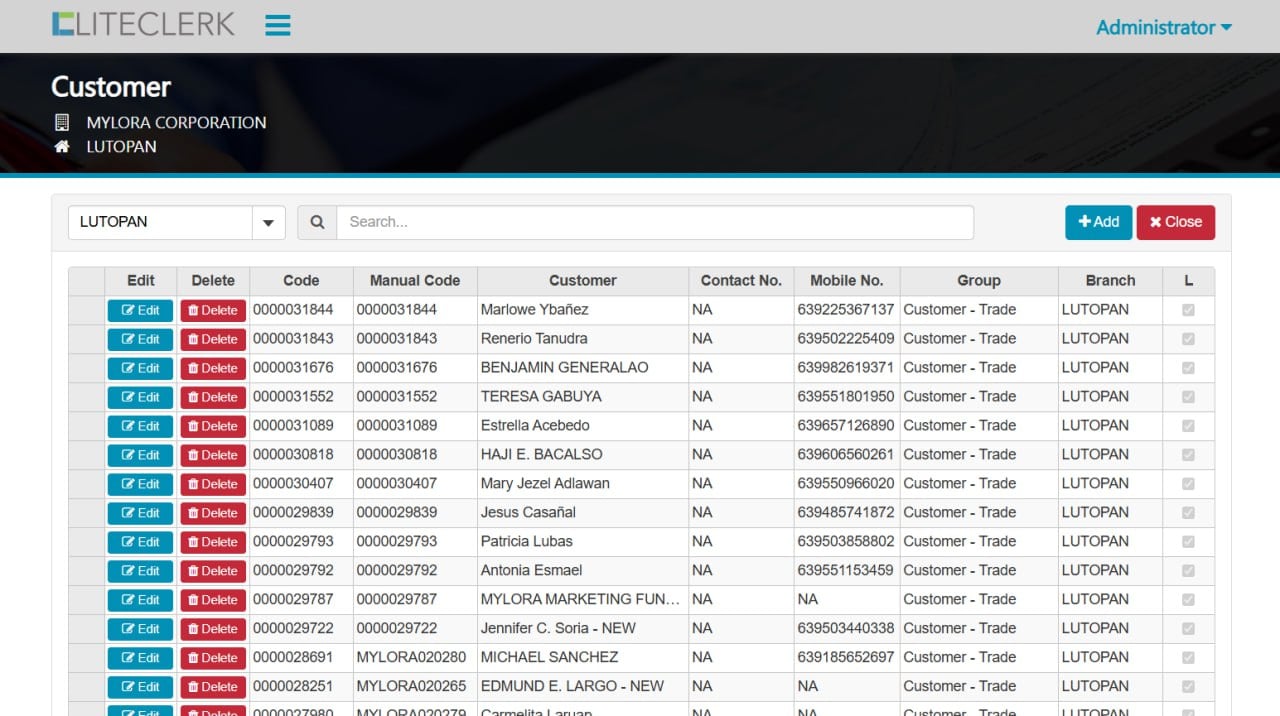This screenshot has width=1280, height=716.
Task: Click the magnifier search icon
Action: (317, 222)
